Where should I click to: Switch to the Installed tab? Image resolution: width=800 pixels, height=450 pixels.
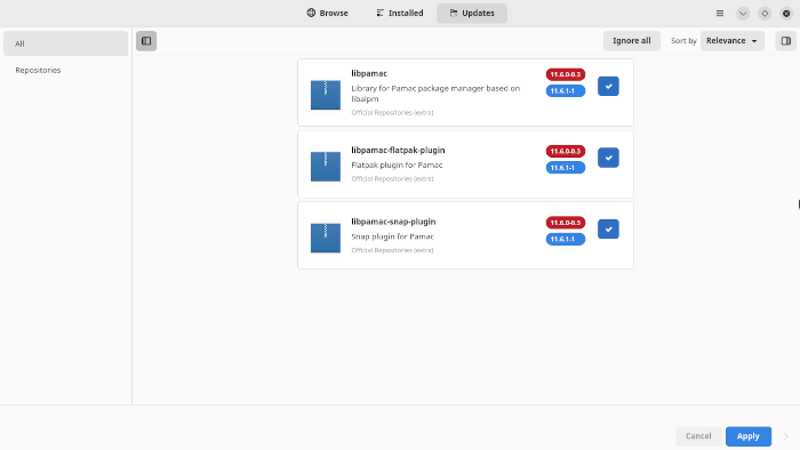400,13
